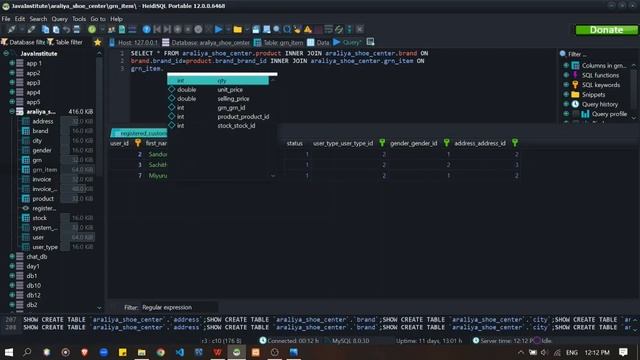The width and height of the screenshot is (640, 360).
Task: Expand the Query history helper node
Action: pos(566,104)
